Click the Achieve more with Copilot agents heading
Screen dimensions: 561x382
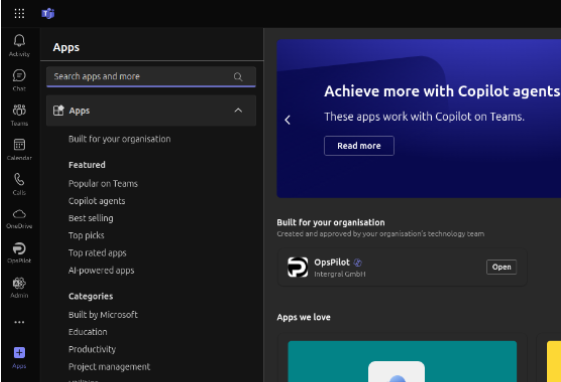442,91
